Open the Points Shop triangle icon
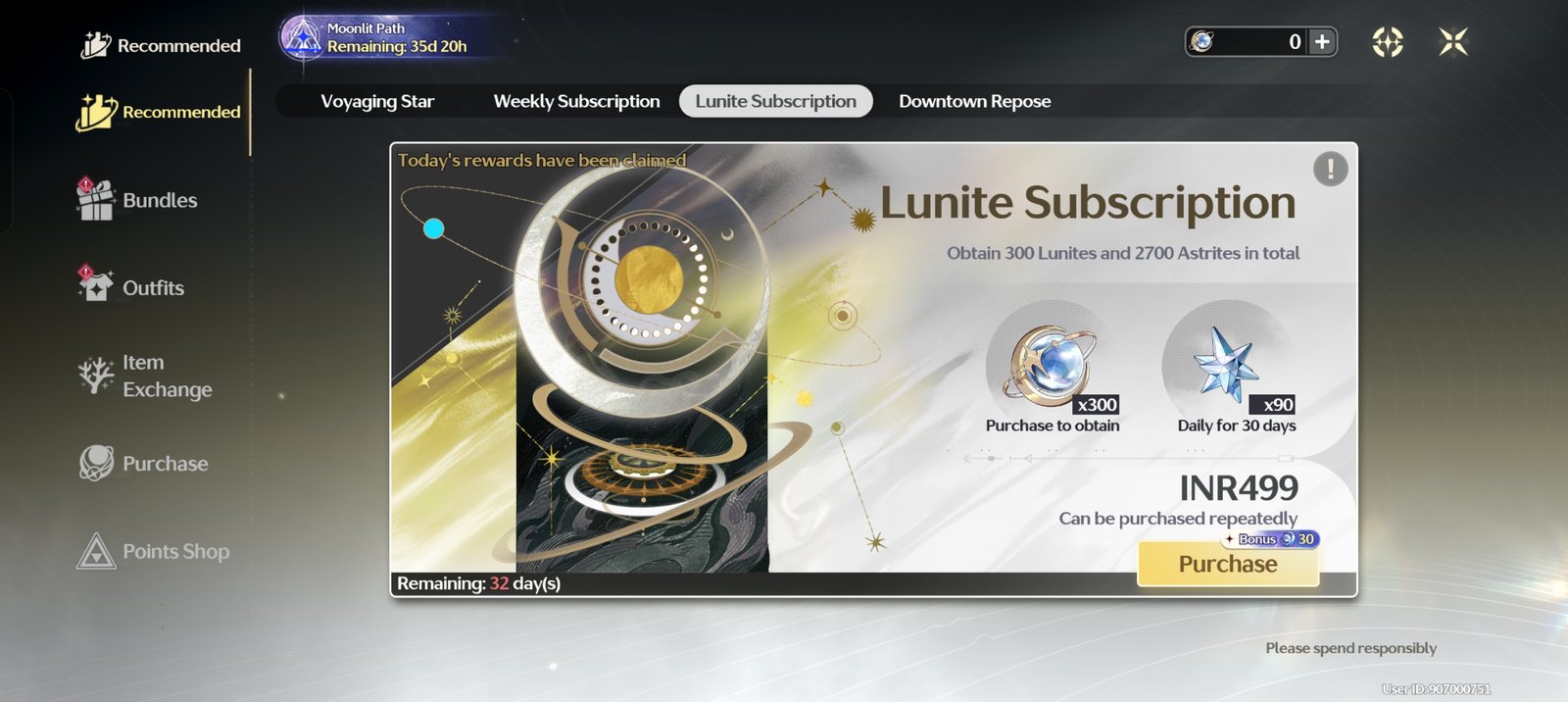This screenshot has height=702, width=1568. pos(96,551)
